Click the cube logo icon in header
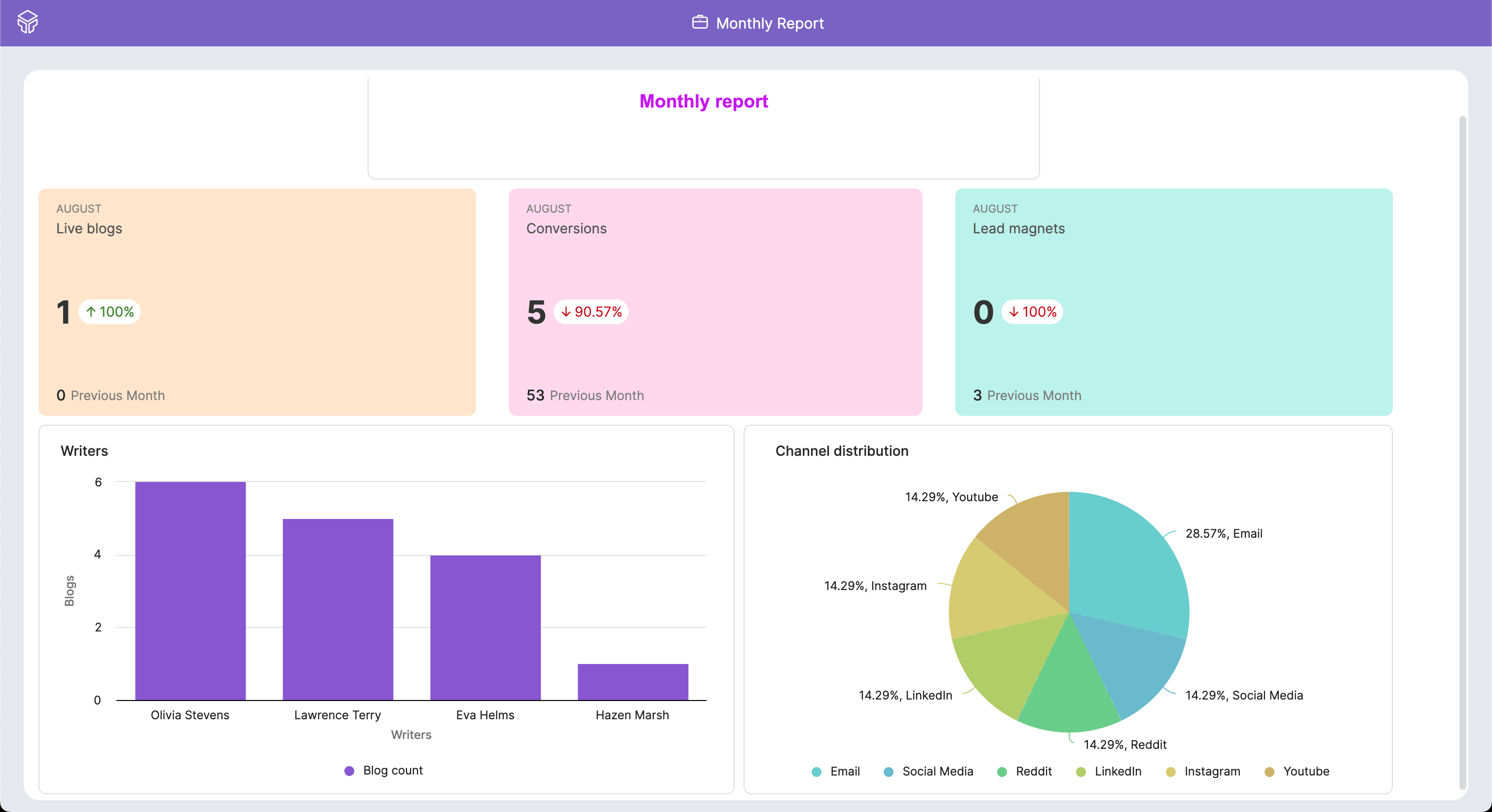This screenshot has height=812, width=1492. (x=27, y=22)
